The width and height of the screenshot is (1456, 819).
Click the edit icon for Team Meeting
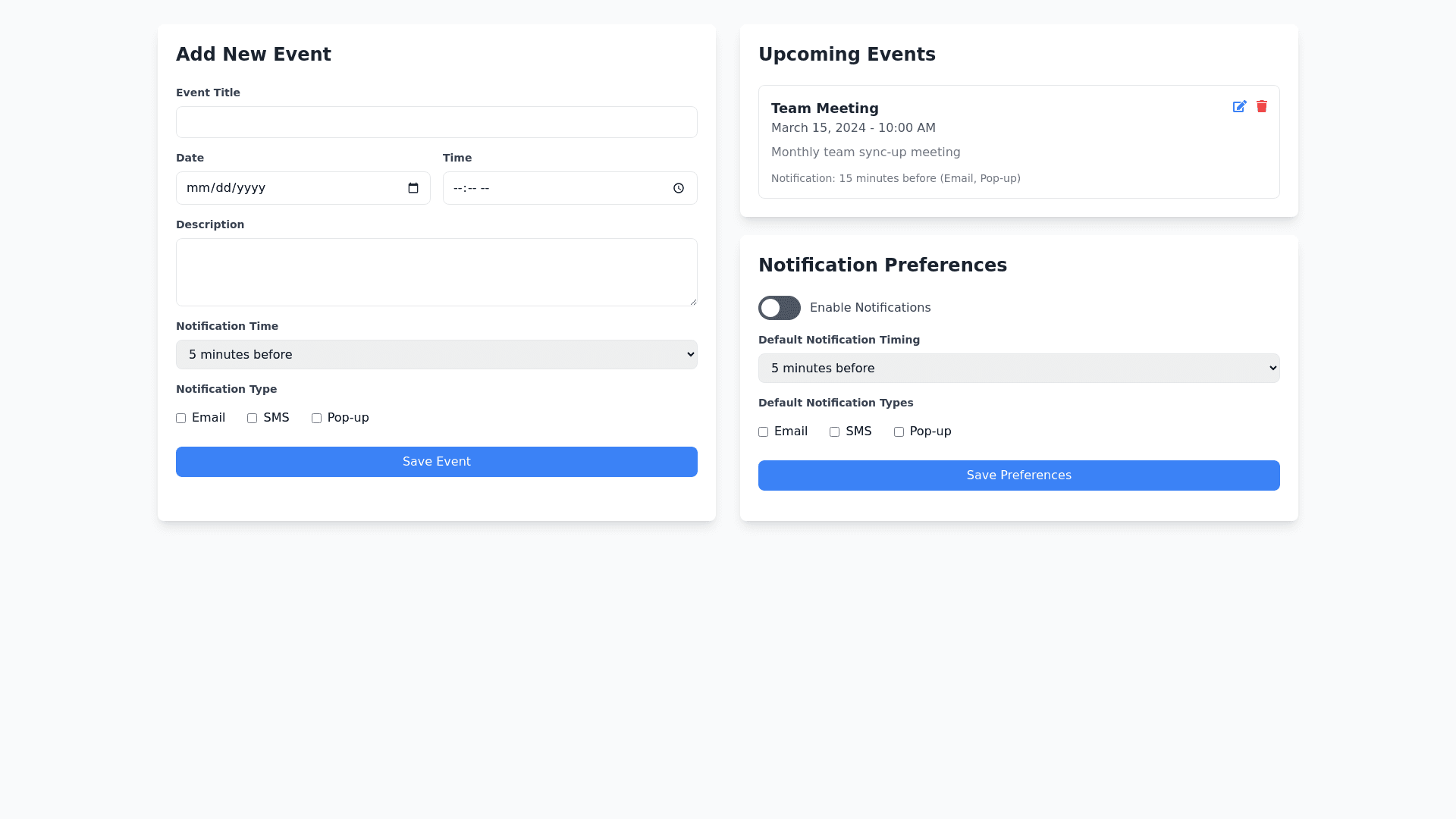tap(1239, 107)
